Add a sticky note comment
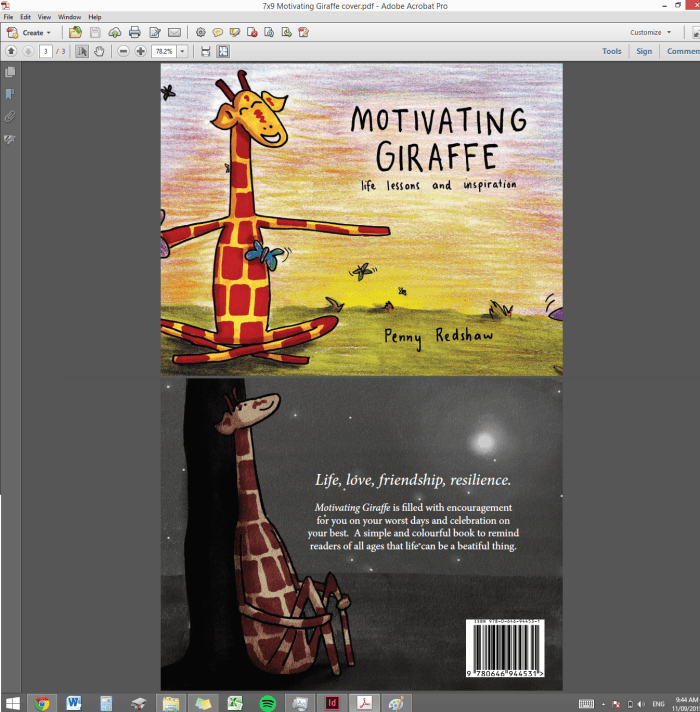700x712 pixels. point(218,33)
